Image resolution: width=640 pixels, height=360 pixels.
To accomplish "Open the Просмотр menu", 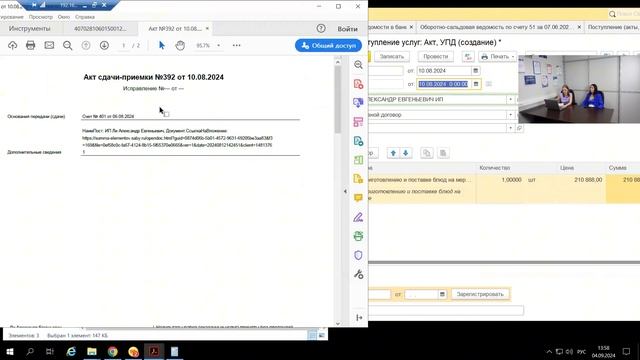I will point(41,17).
